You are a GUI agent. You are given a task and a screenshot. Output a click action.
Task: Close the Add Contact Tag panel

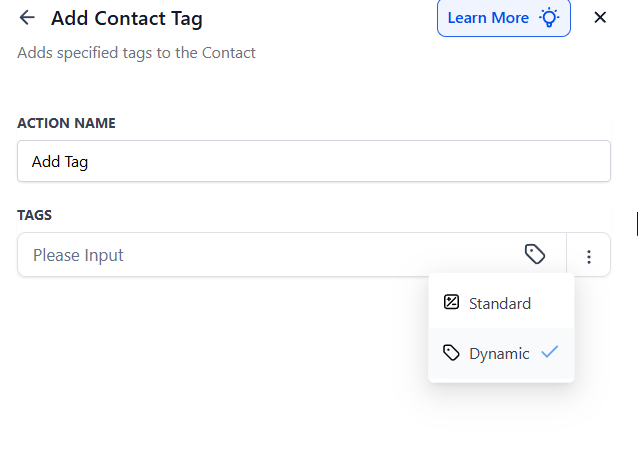tap(600, 18)
